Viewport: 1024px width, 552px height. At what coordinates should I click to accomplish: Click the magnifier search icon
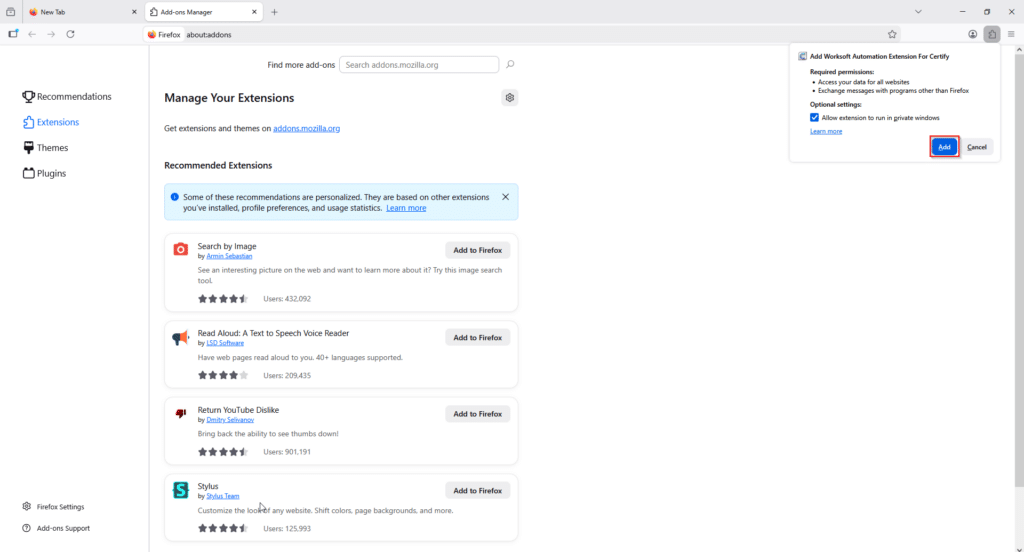click(510, 64)
